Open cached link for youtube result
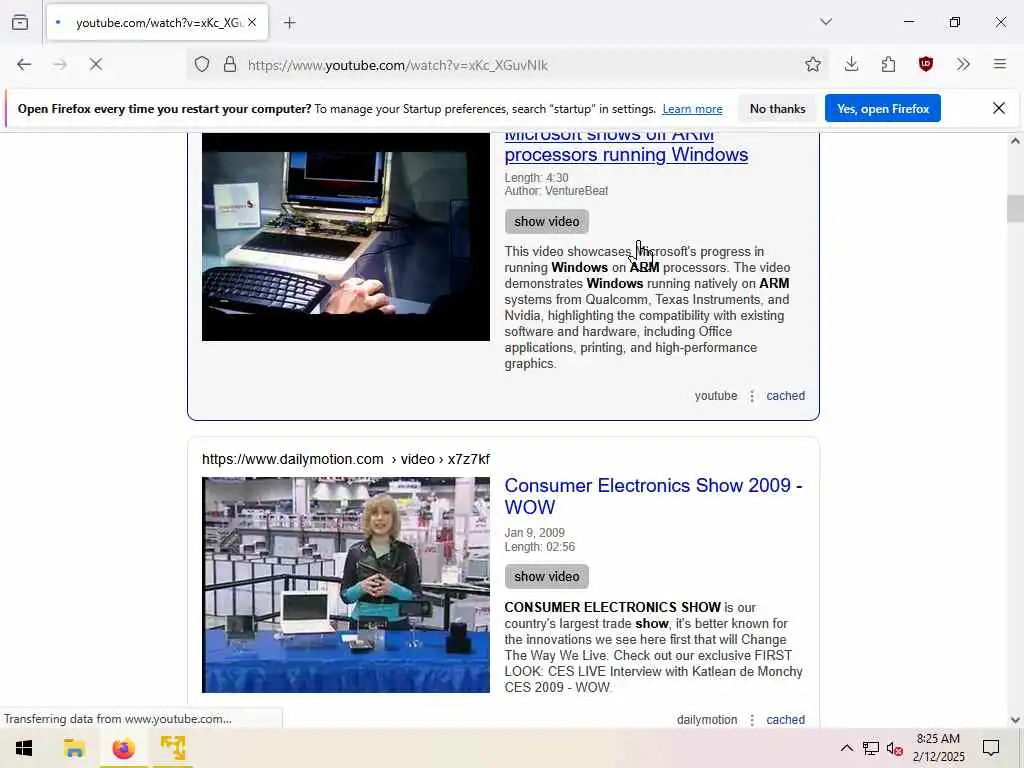This screenshot has height=768, width=1024. click(x=785, y=396)
